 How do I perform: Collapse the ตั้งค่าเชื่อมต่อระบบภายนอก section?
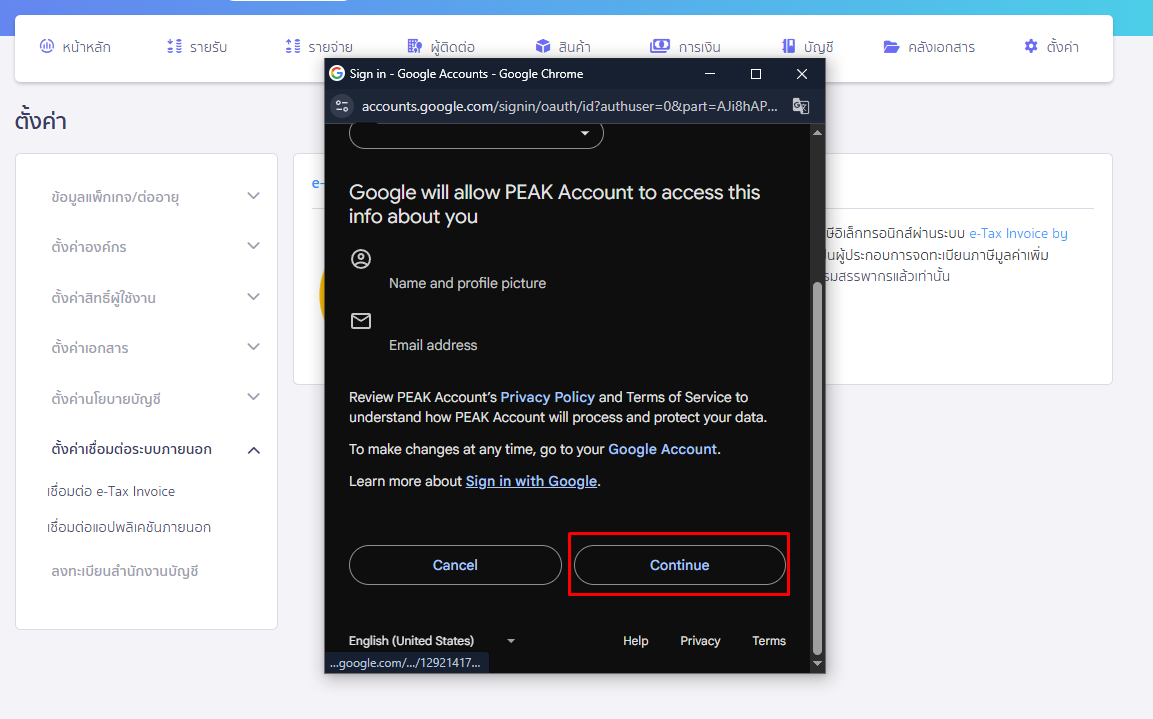click(x=253, y=450)
